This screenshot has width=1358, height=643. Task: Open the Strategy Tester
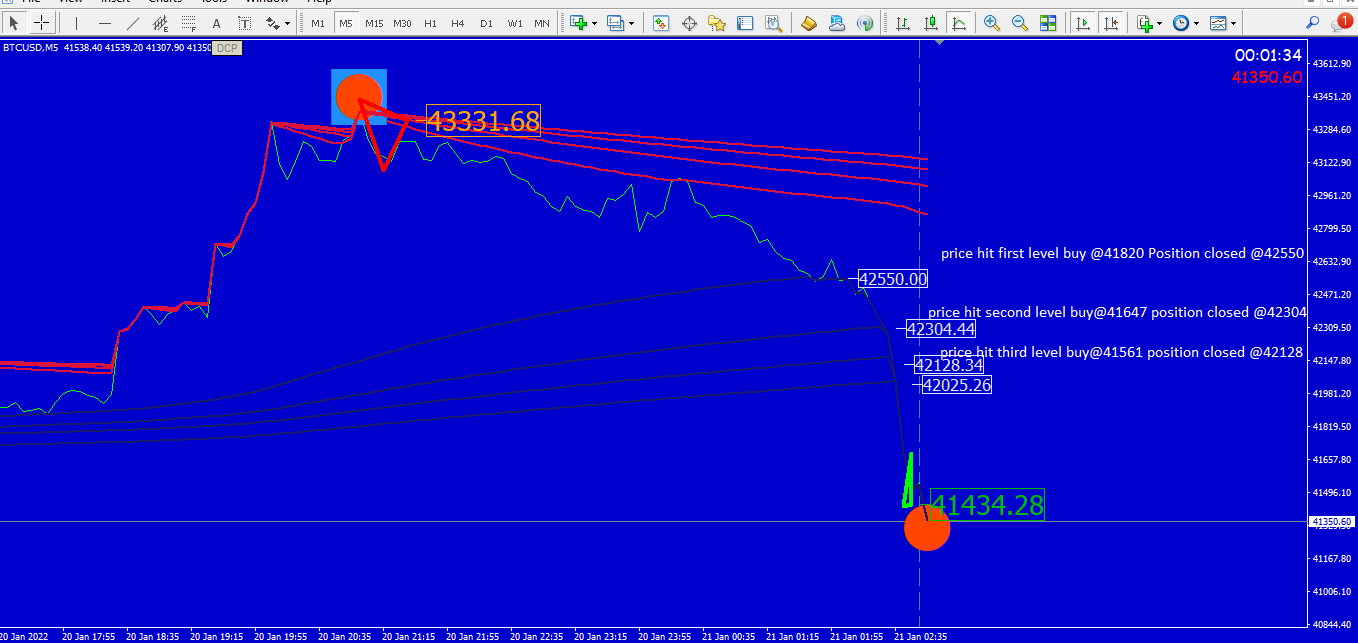point(773,22)
